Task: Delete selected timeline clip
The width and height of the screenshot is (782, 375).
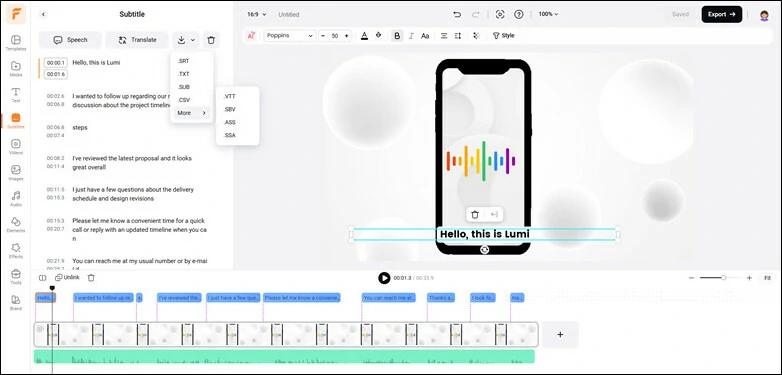Action: tap(91, 278)
